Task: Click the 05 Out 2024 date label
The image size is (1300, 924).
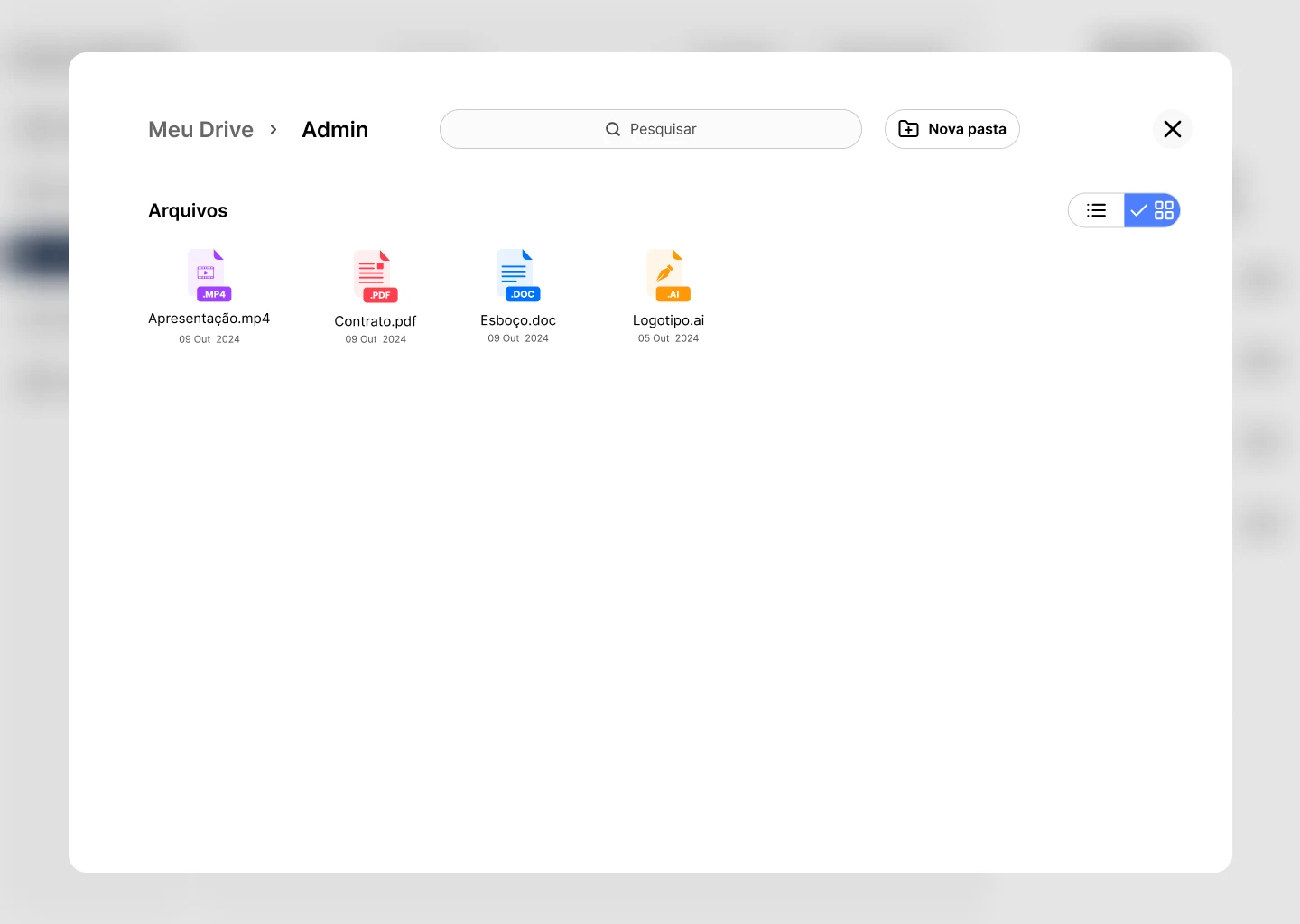Action: tap(668, 338)
